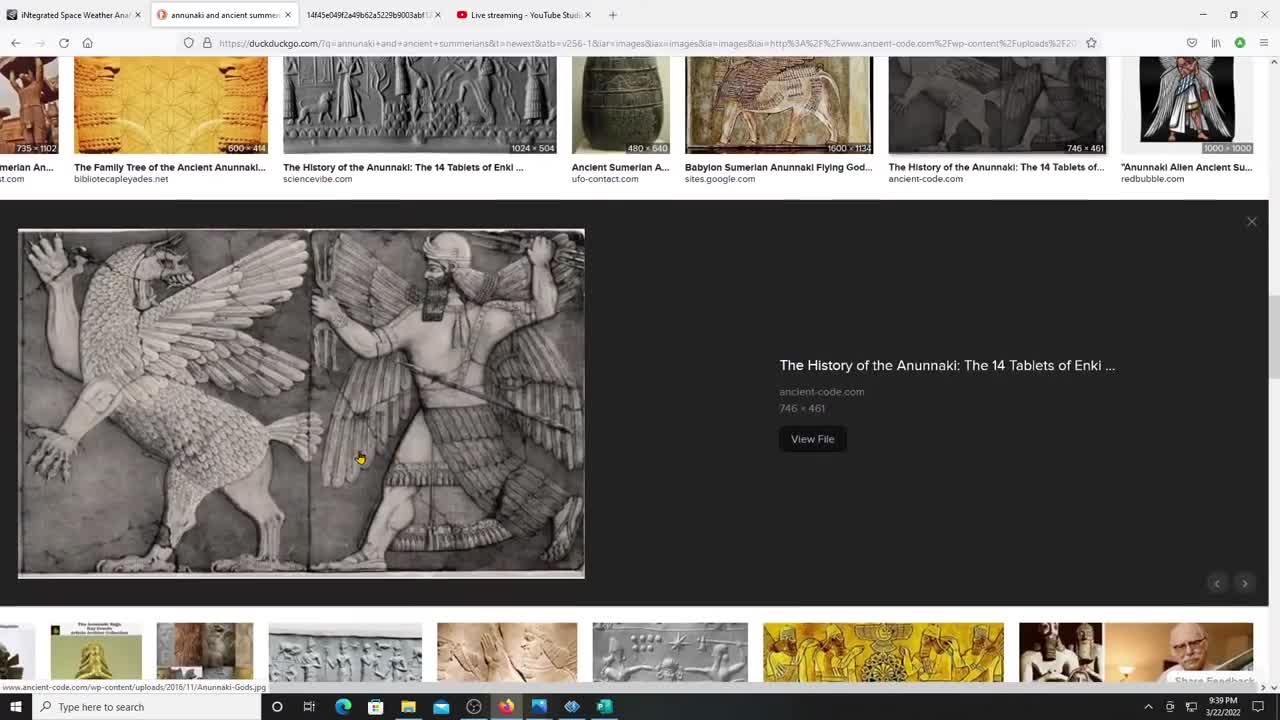
Task: Select the yellow Anunnaki gods painting thumbnail
Action: coord(883,652)
